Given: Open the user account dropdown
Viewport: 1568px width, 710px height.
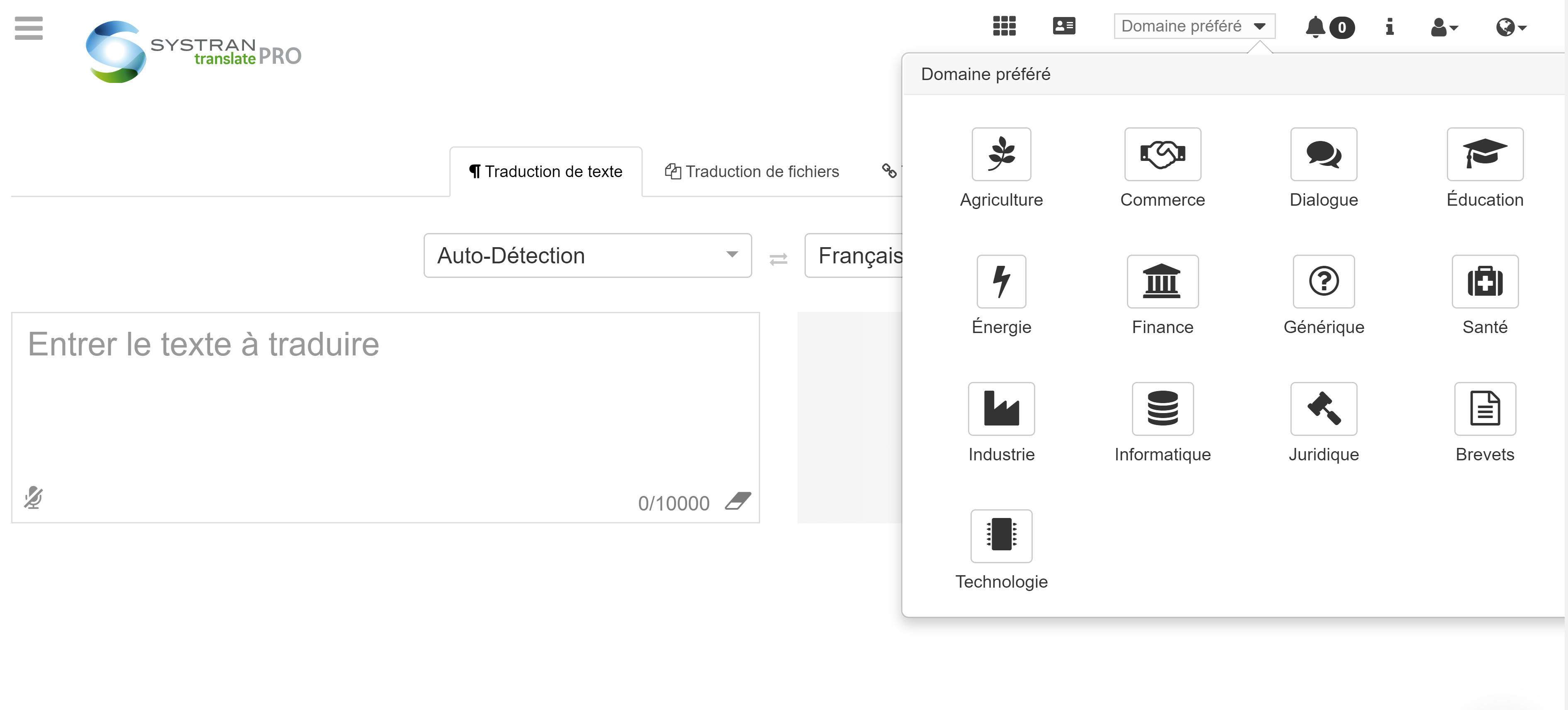Looking at the screenshot, I should click(x=1444, y=27).
